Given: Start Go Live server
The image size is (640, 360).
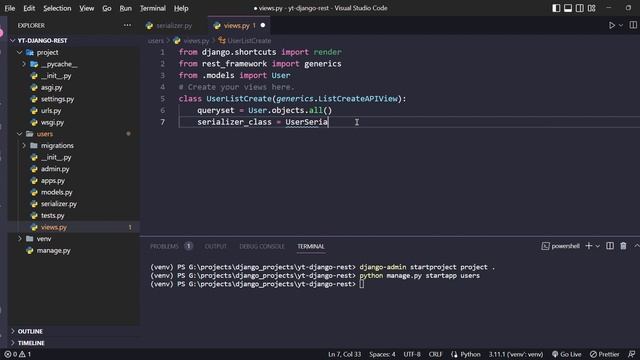Looking at the screenshot, I should point(567,354).
